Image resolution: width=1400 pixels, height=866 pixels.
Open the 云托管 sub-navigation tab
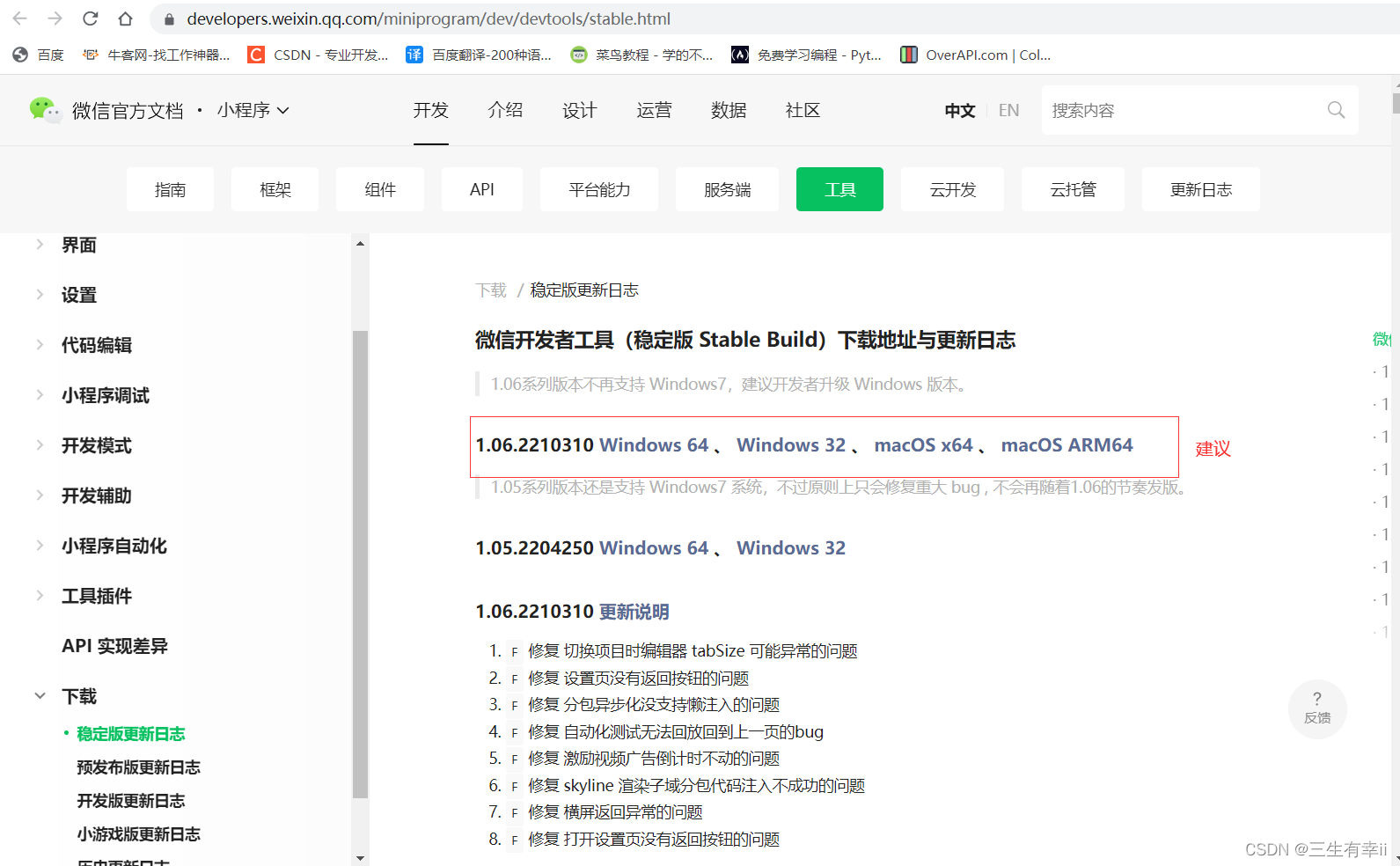coord(1073,189)
